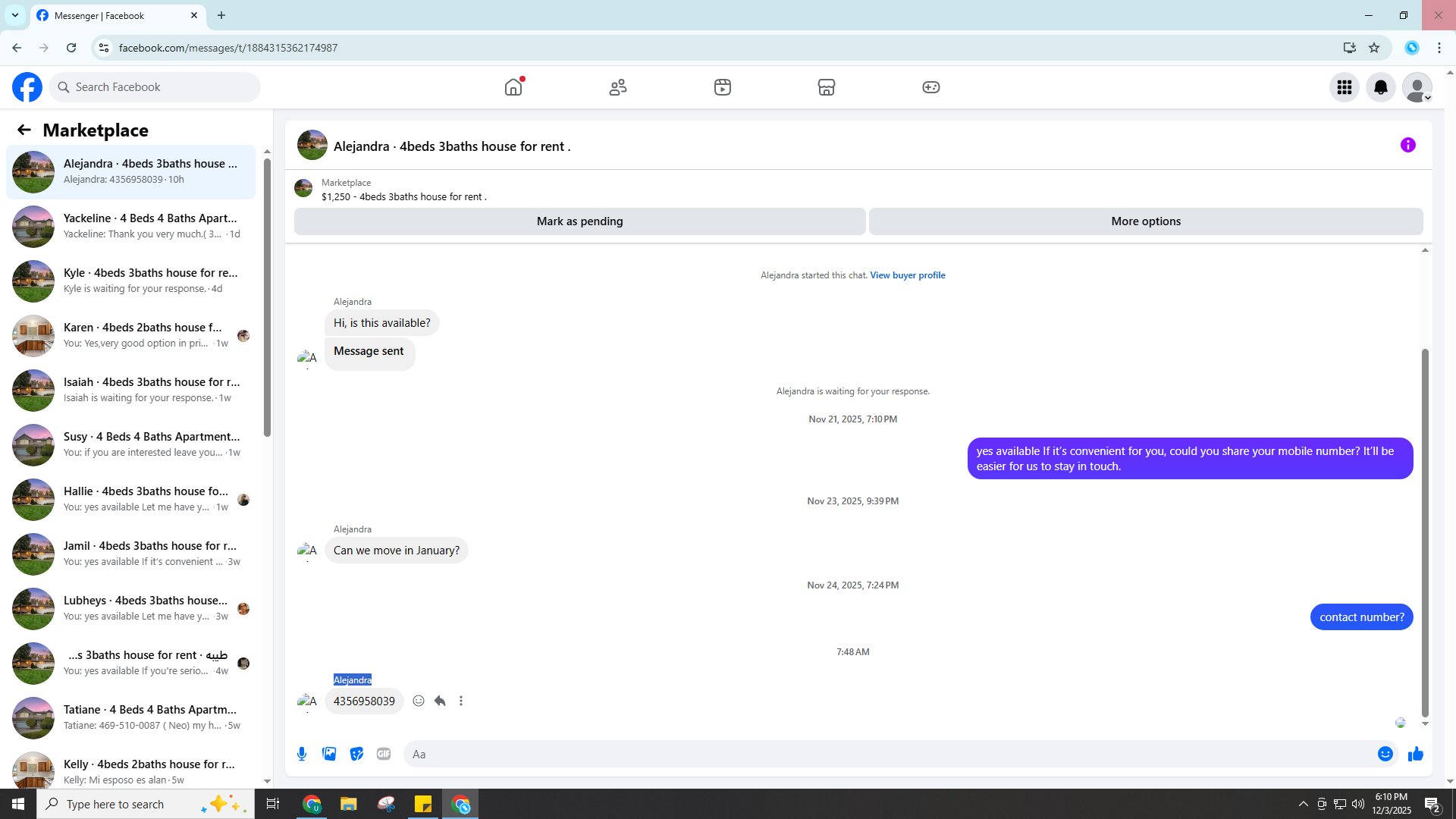Open more options for 4356958039 message
Viewport: 1456px width, 819px height.
pyautogui.click(x=461, y=701)
